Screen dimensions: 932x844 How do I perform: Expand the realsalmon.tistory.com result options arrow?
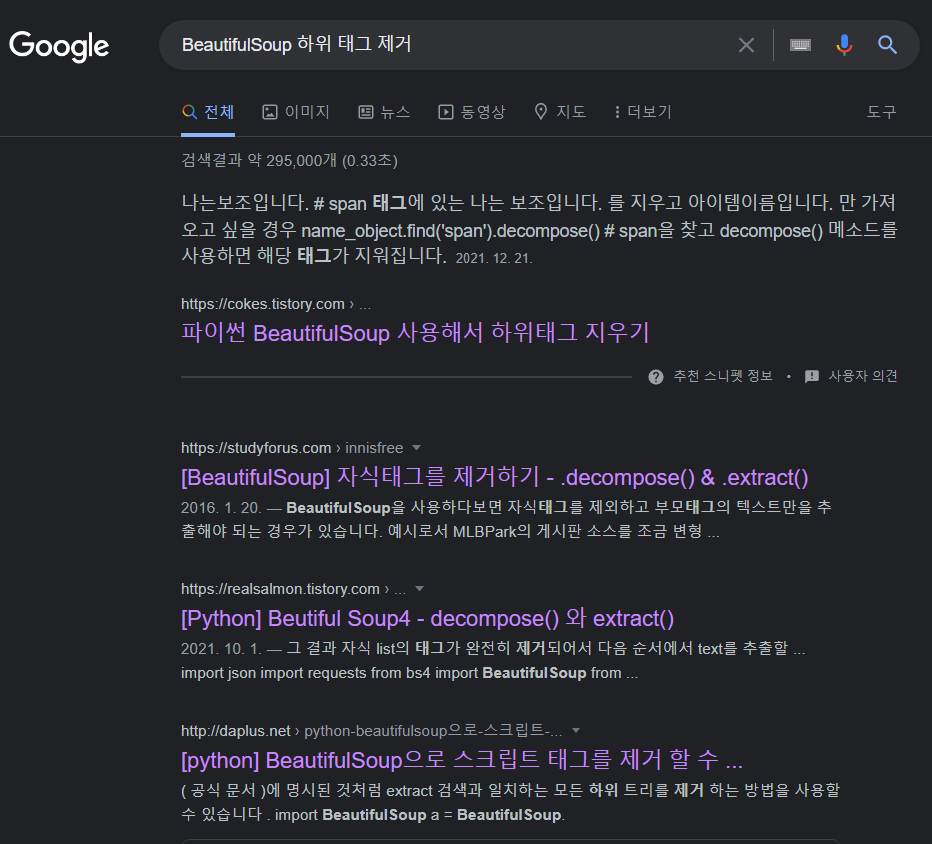click(419, 588)
